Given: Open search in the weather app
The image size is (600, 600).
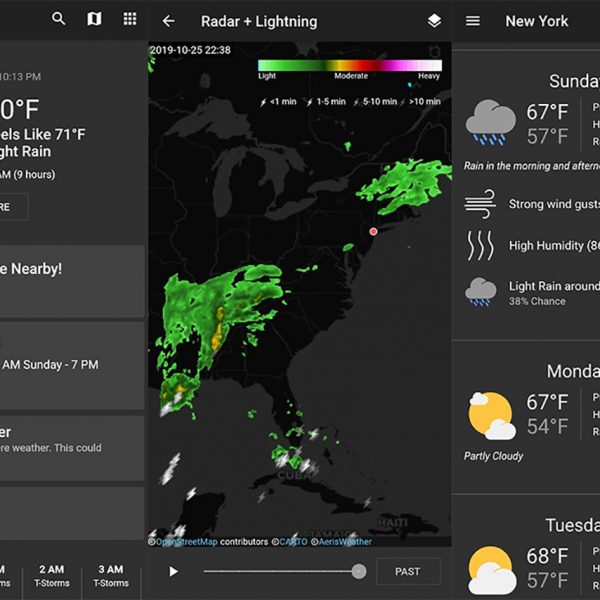Looking at the screenshot, I should pos(59,19).
